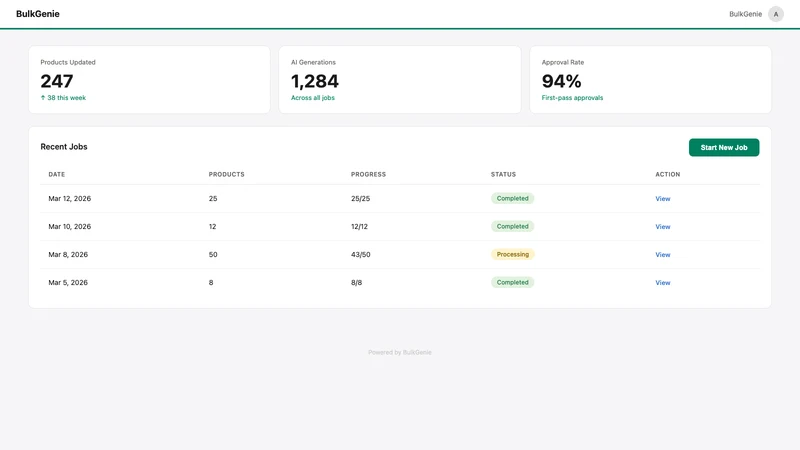Viewport: 800px width, 450px height.
Task: Click the 'First-pass approvals' caption
Action: (572, 97)
